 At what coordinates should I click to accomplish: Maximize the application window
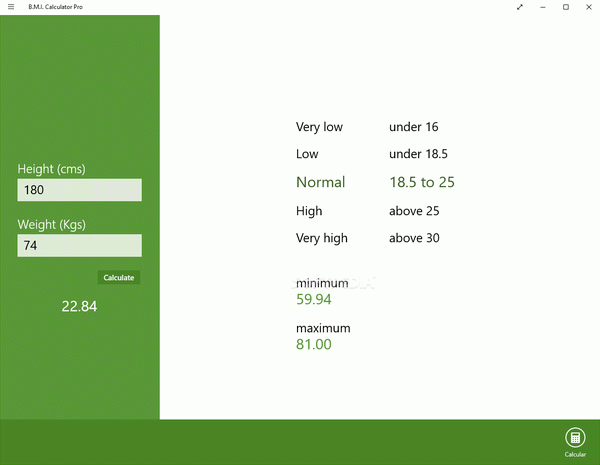click(x=566, y=7)
